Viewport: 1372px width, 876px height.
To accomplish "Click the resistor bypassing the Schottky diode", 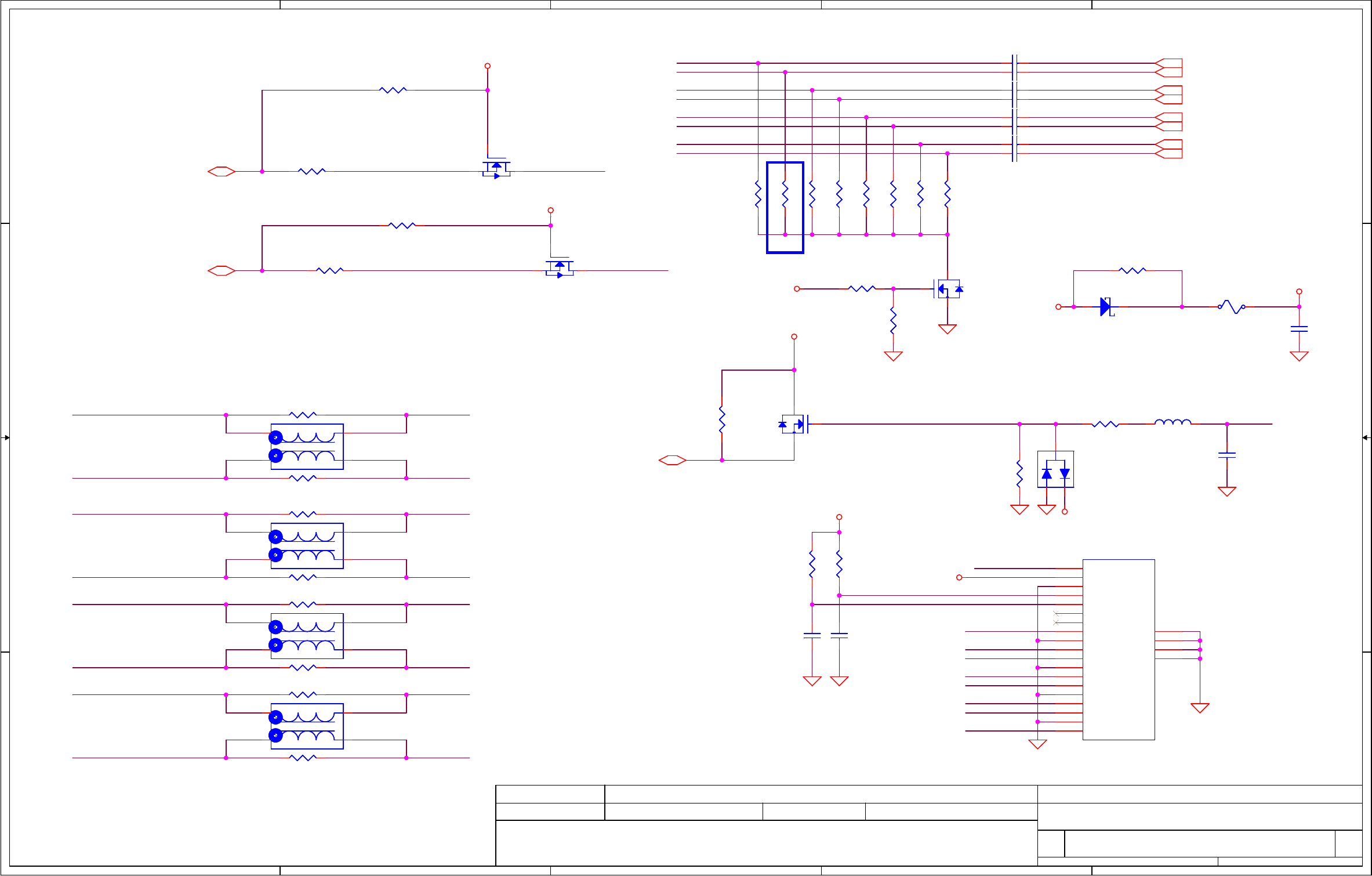I will (x=1132, y=270).
